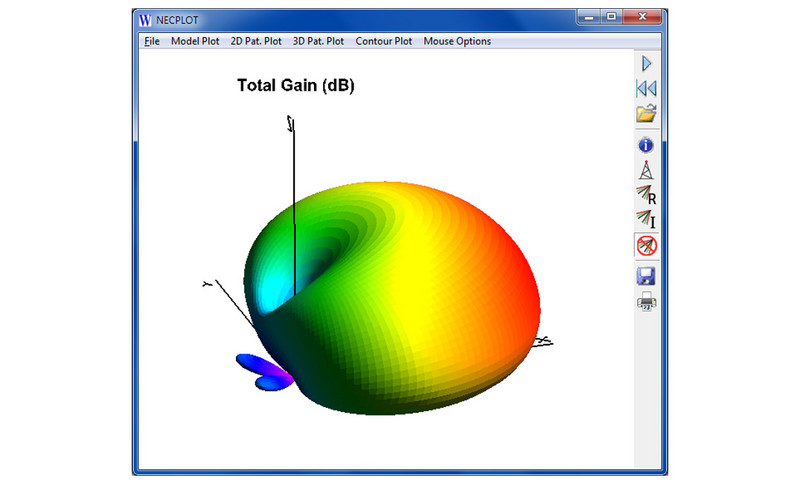The height and width of the screenshot is (484, 800).
Task: Open the 2D Pat. Plot menu
Action: pyautogui.click(x=256, y=41)
